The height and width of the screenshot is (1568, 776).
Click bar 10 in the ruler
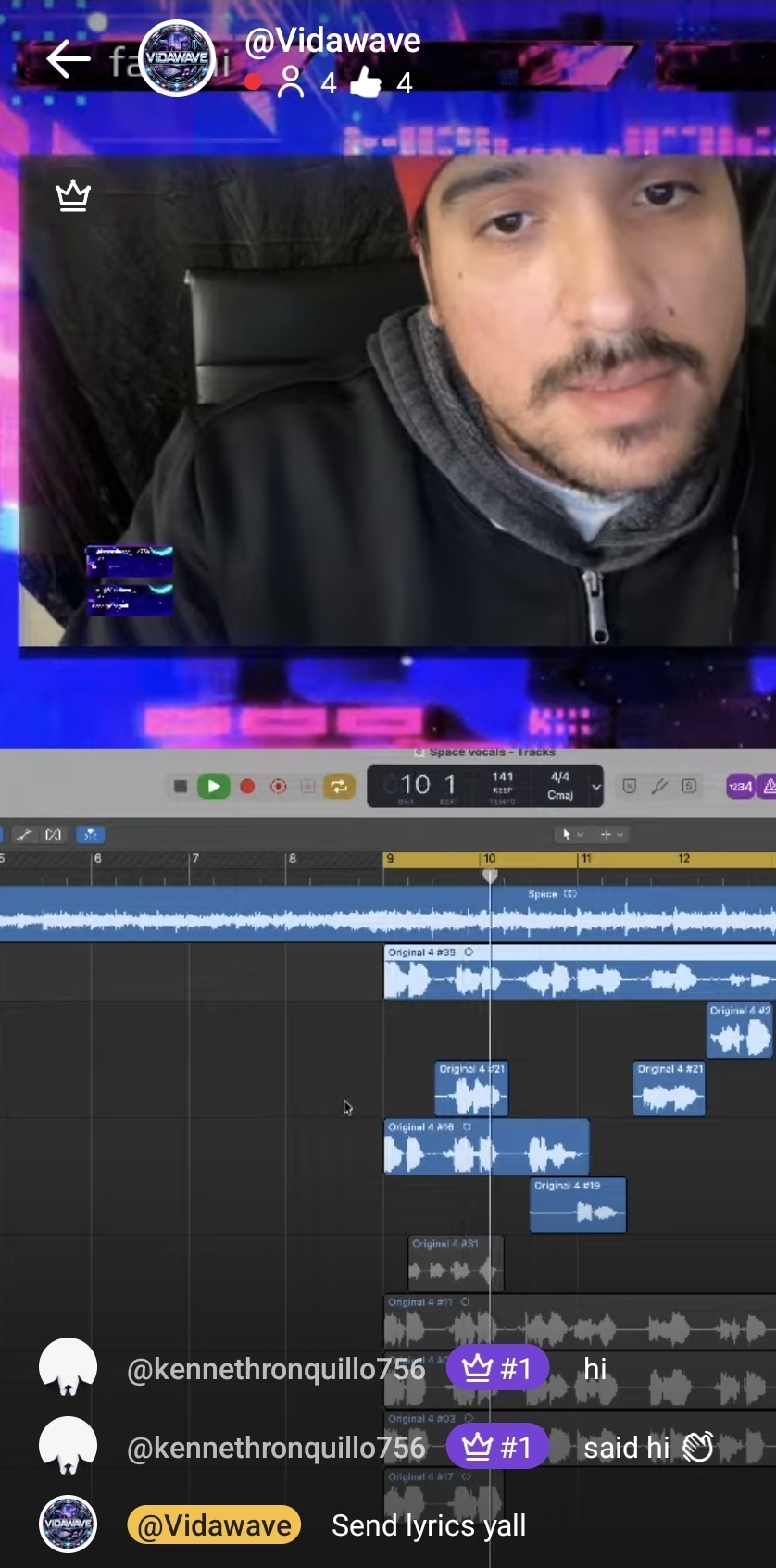pyautogui.click(x=490, y=859)
